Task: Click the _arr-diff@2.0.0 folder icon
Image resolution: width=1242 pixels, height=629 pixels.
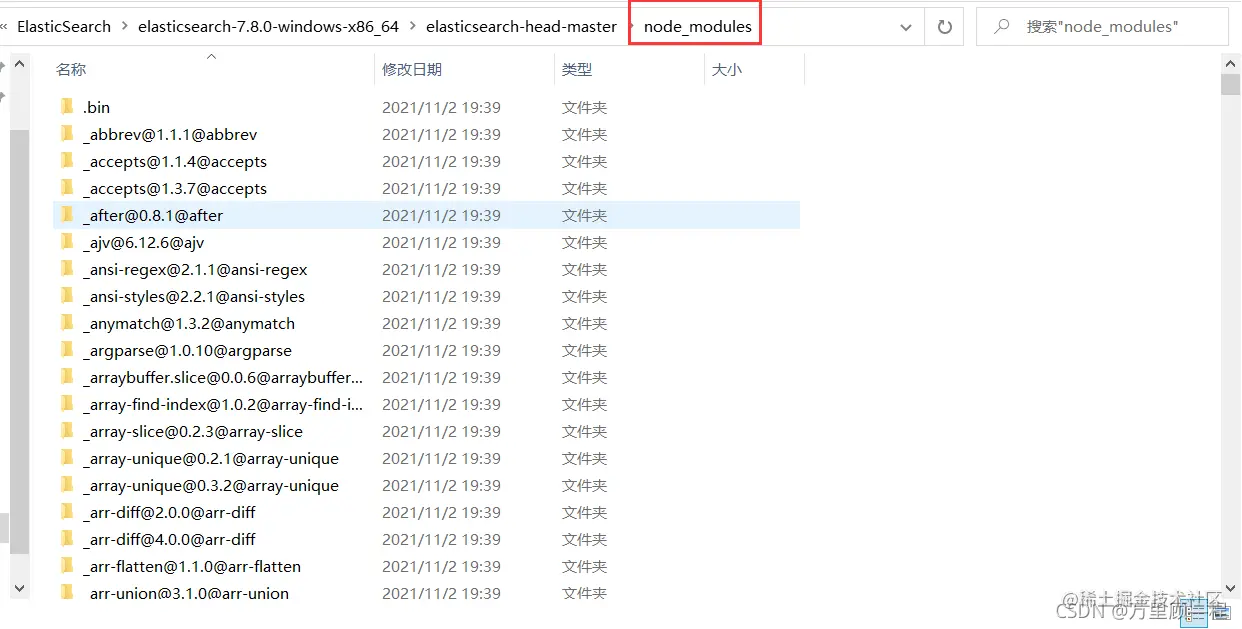Action: [67, 512]
